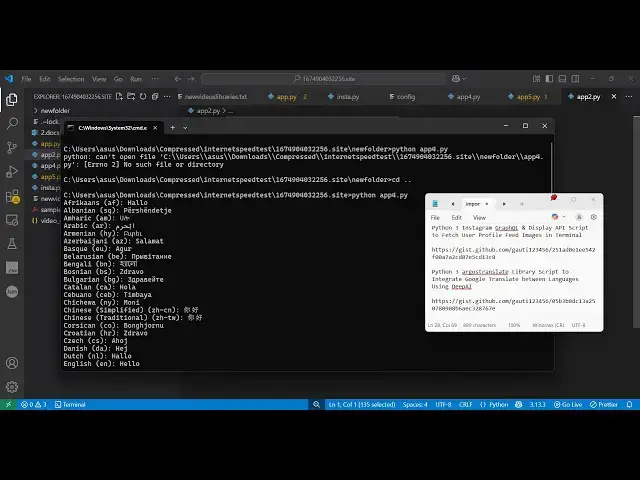Open the Testing flask view

coord(12,244)
